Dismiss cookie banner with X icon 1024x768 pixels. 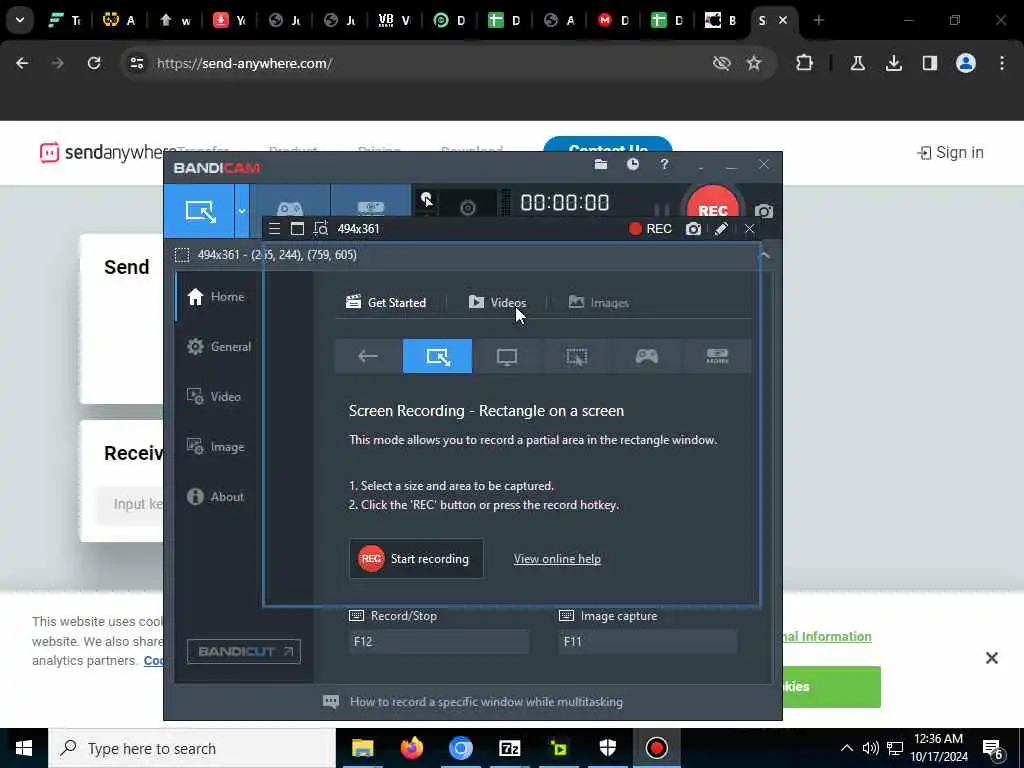(991, 658)
